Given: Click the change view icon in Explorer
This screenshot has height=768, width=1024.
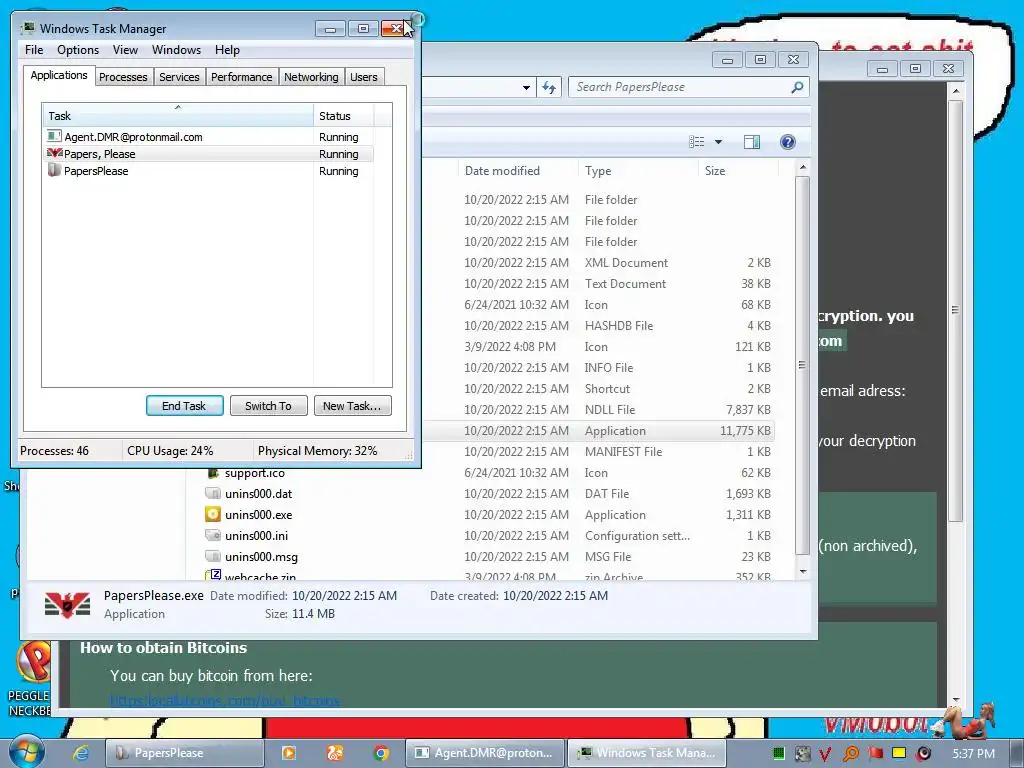Looking at the screenshot, I should tap(697, 142).
